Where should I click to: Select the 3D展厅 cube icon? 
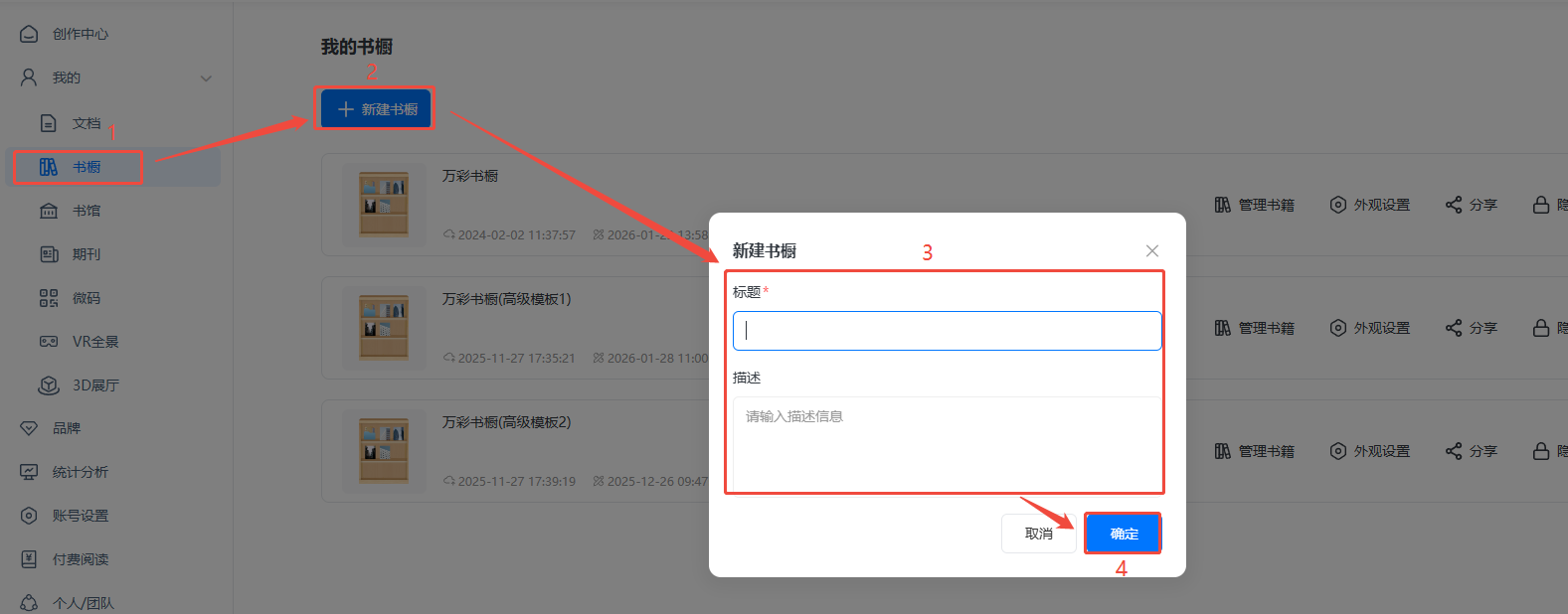click(48, 385)
